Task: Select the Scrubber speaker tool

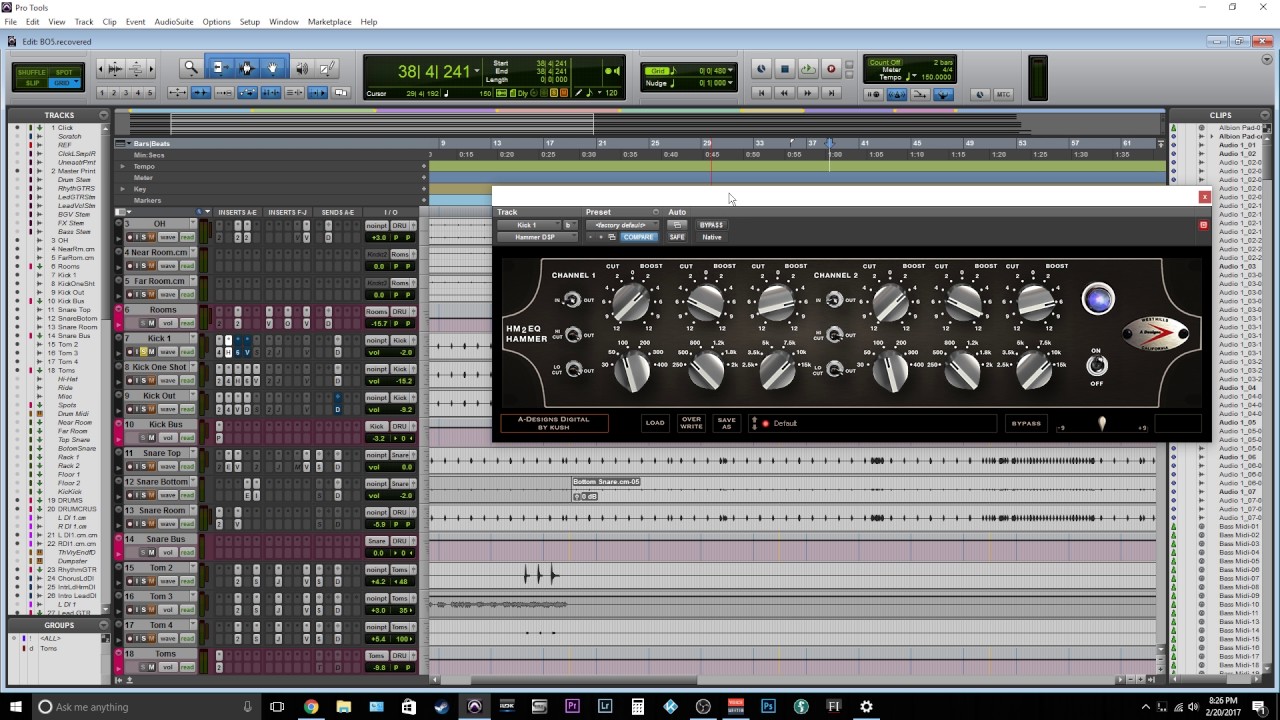Action: coord(301,68)
